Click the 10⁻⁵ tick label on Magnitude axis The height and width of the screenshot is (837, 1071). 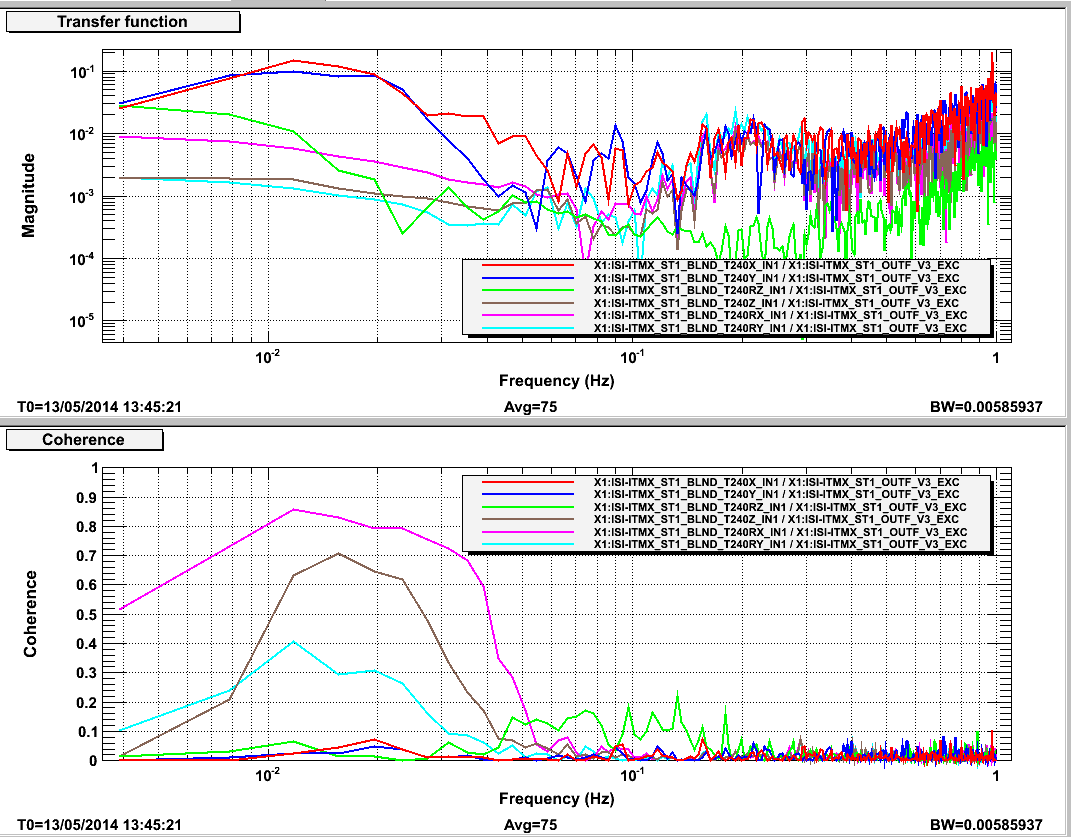click(x=81, y=319)
